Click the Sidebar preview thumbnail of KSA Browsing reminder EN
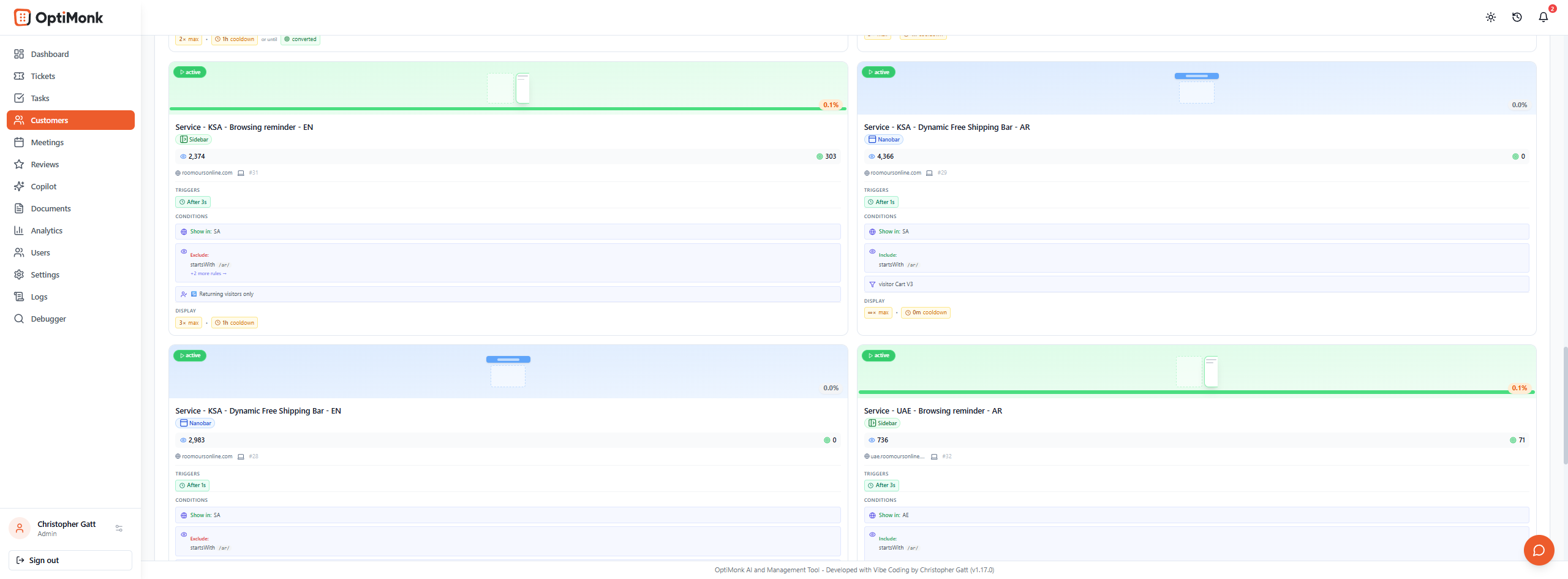Screen dimensions: 1568x579 508,88
